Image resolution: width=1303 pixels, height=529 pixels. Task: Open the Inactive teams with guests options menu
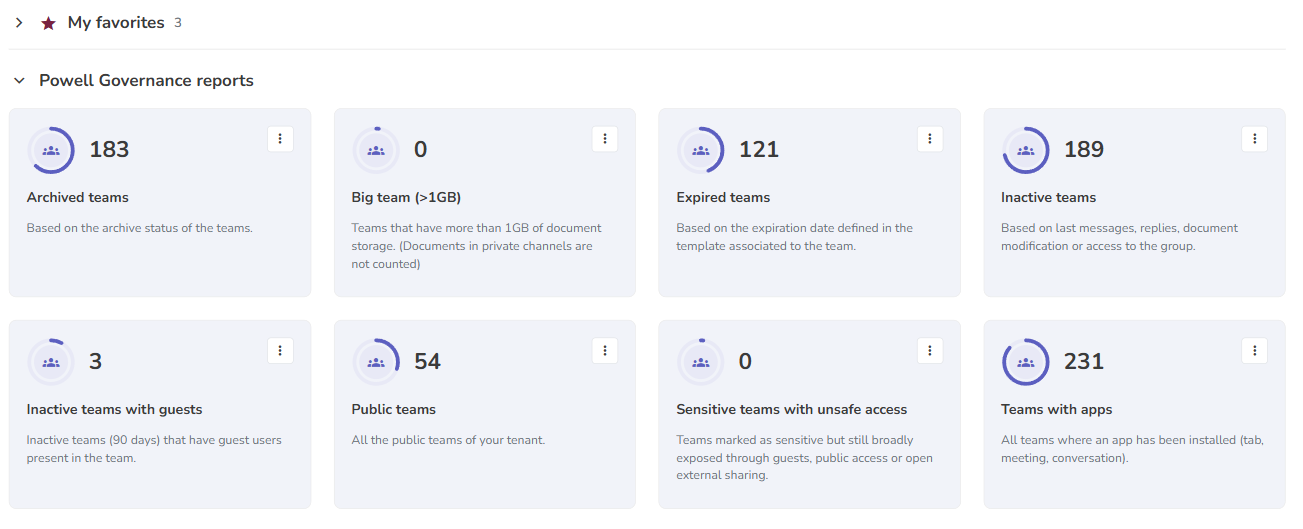tap(280, 351)
